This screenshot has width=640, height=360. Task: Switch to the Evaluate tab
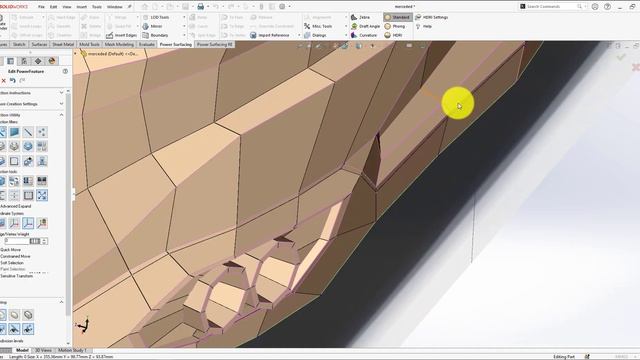tap(147, 44)
